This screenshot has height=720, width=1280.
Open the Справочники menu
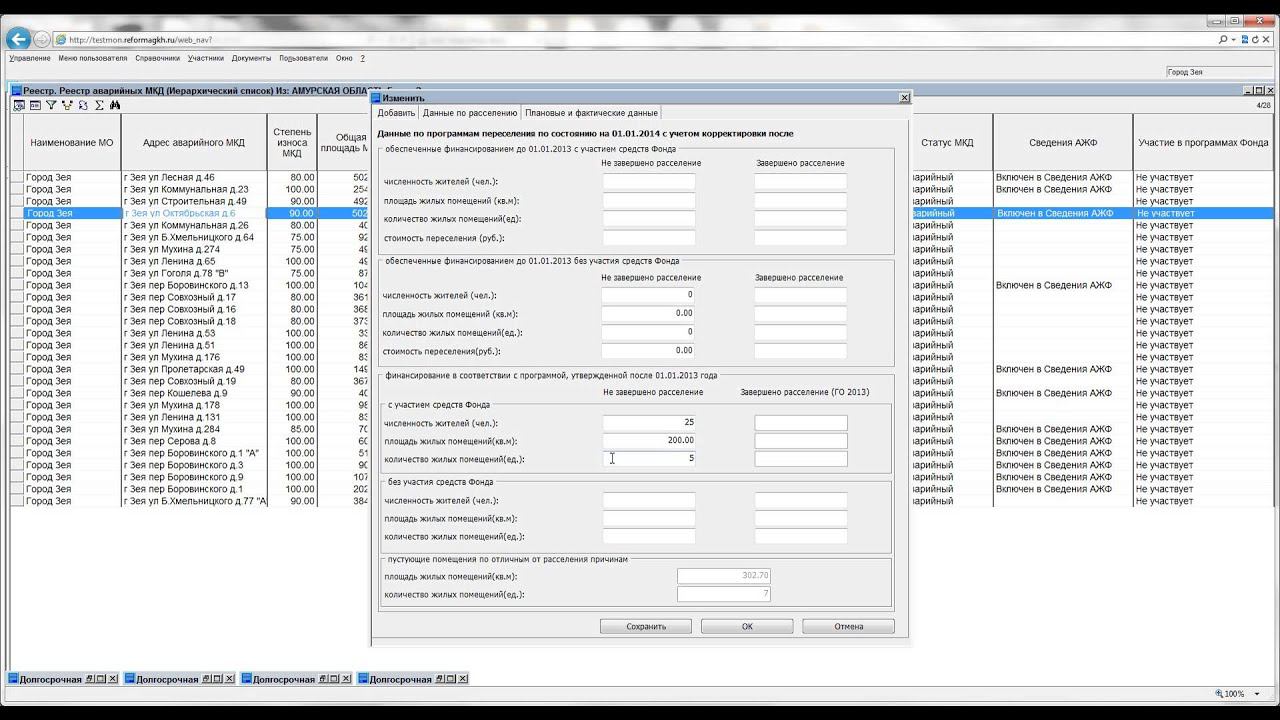[157, 58]
